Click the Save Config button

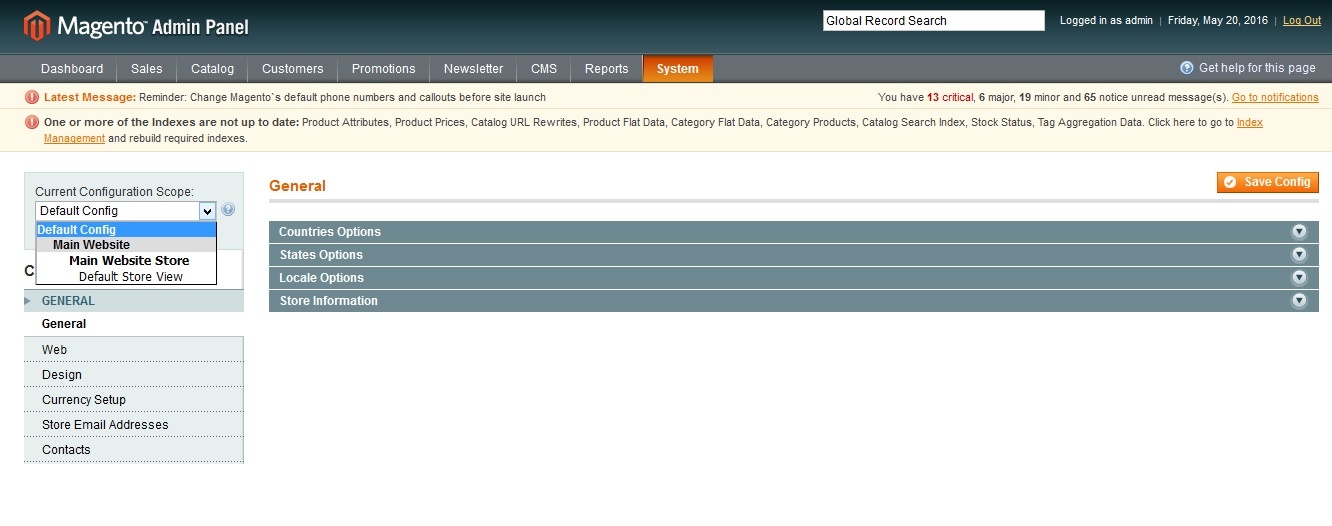pyautogui.click(x=1268, y=182)
